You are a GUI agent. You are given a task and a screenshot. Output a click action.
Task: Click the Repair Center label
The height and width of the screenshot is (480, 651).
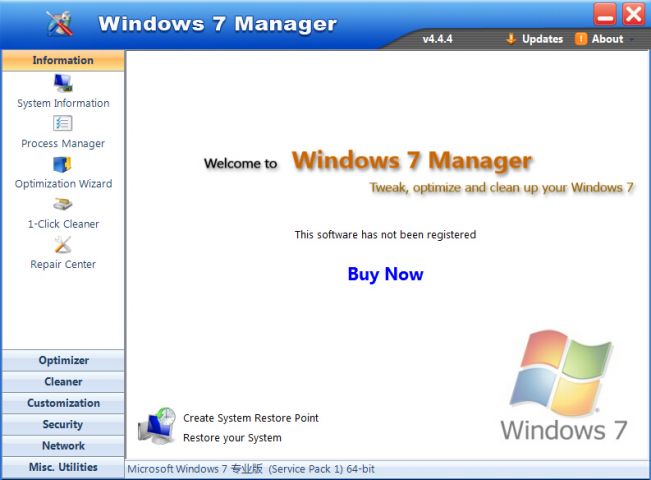63,264
